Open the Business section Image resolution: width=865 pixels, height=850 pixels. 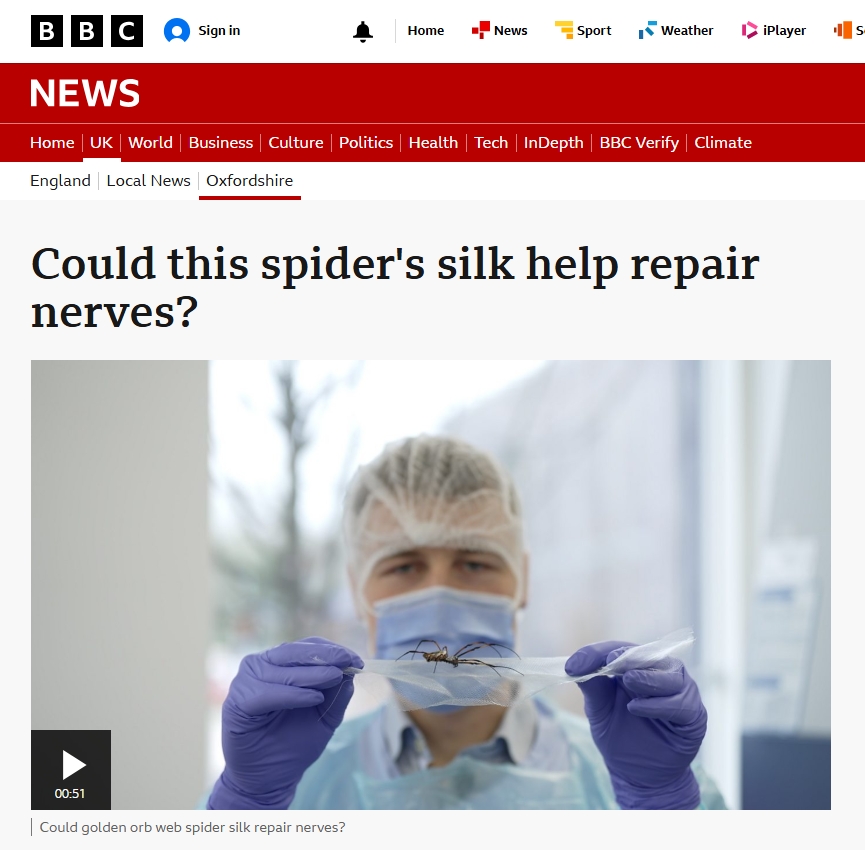[221, 143]
